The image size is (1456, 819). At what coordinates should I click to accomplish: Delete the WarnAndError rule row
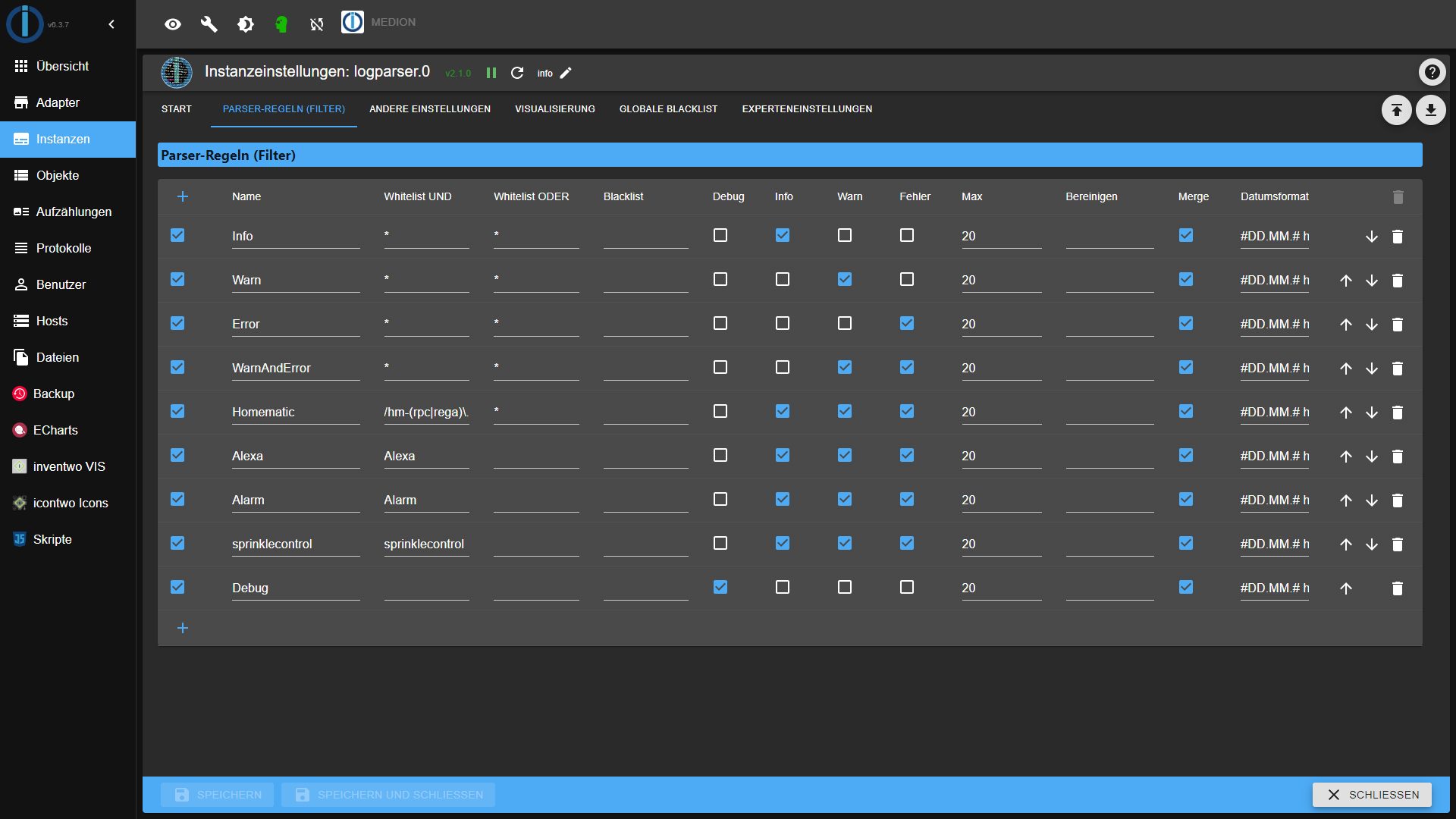(x=1398, y=369)
